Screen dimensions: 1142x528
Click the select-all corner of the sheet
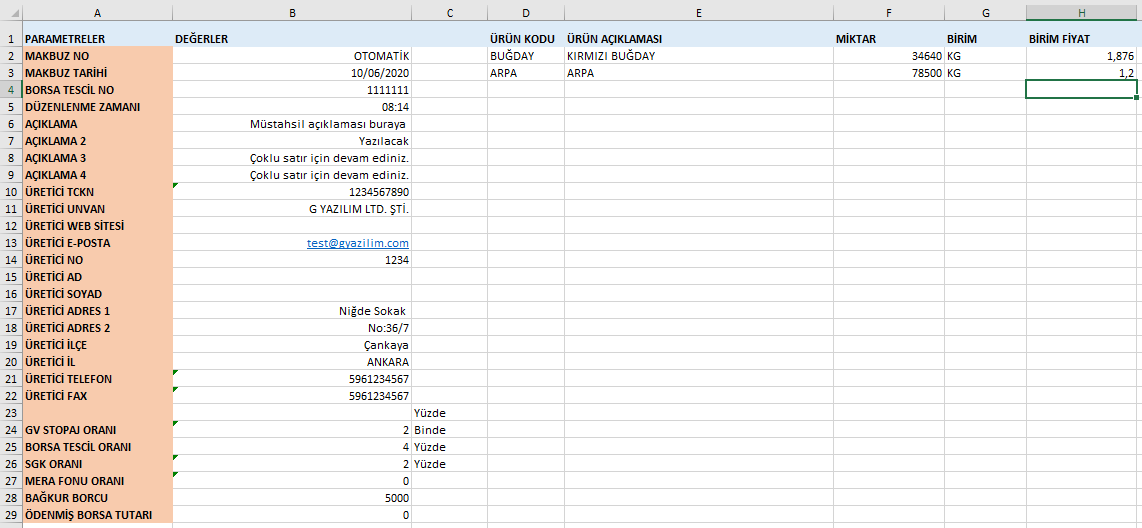pyautogui.click(x=10, y=12)
